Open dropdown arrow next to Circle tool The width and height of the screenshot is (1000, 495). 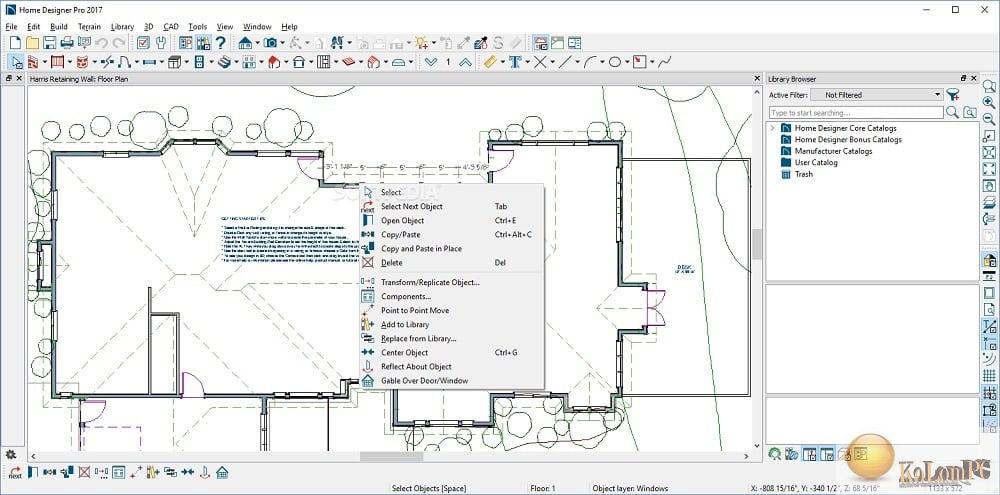[x=627, y=62]
